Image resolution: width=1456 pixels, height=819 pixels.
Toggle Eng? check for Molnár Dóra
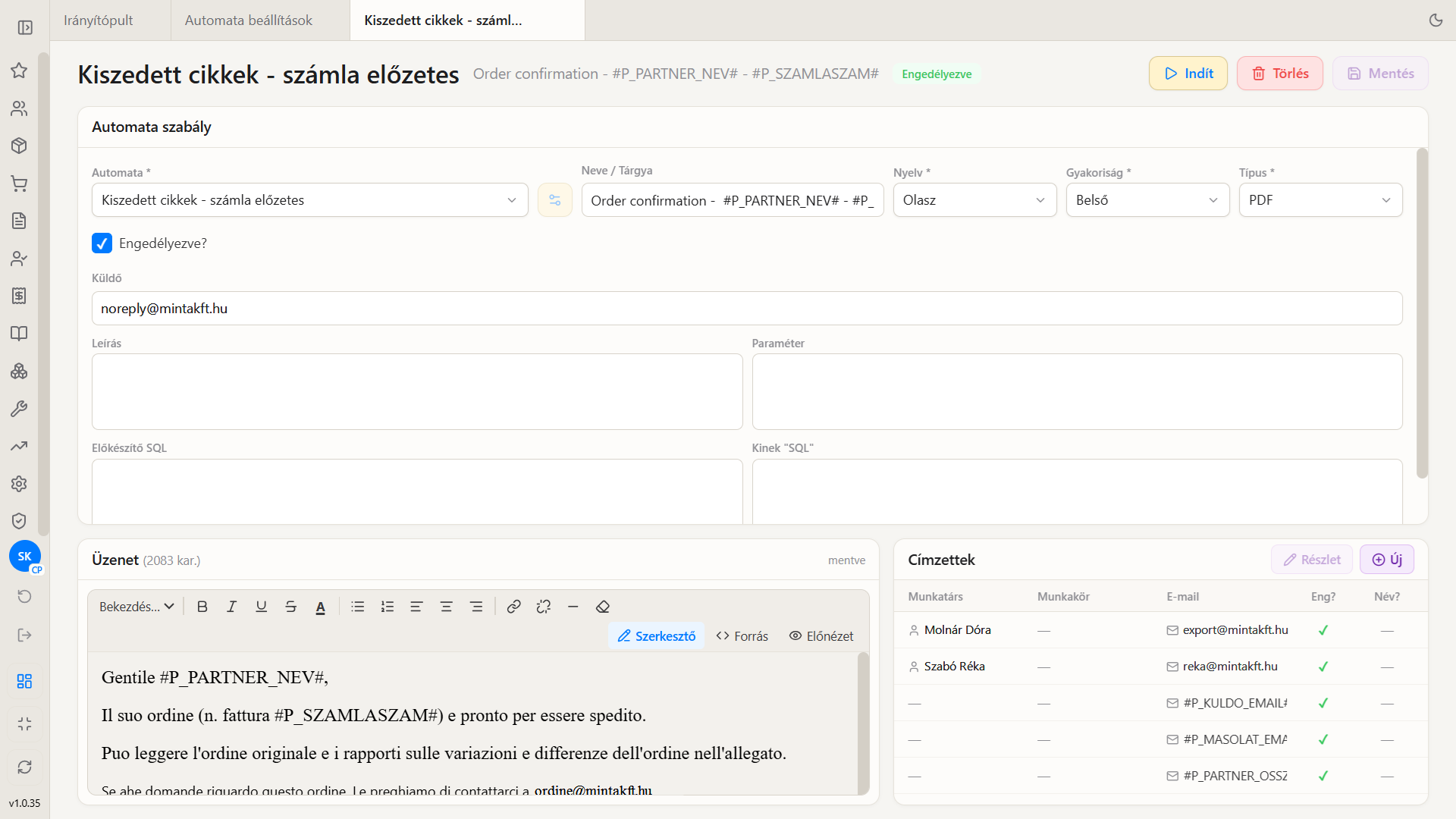click(1323, 630)
